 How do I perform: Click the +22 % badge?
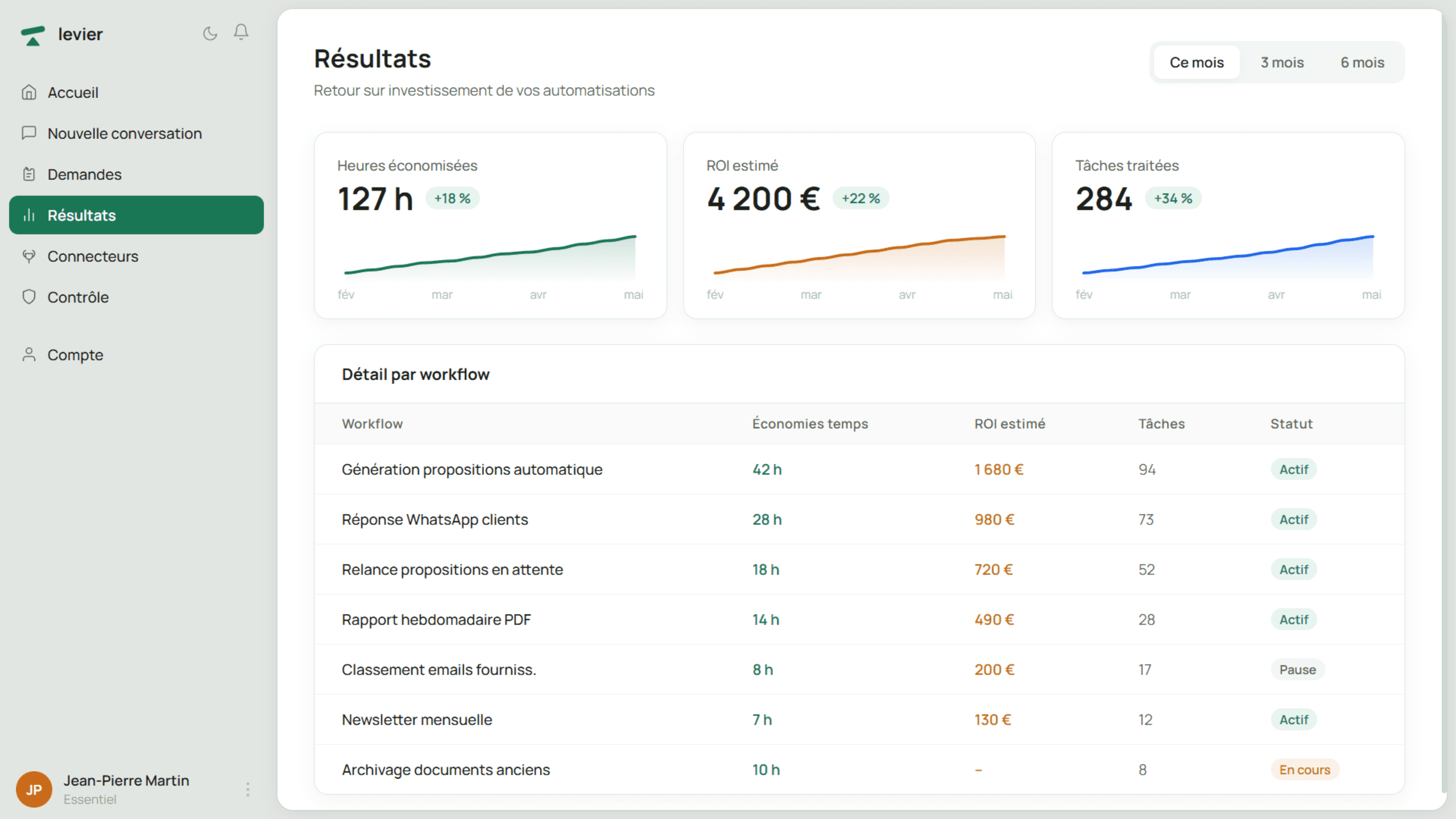click(x=861, y=198)
